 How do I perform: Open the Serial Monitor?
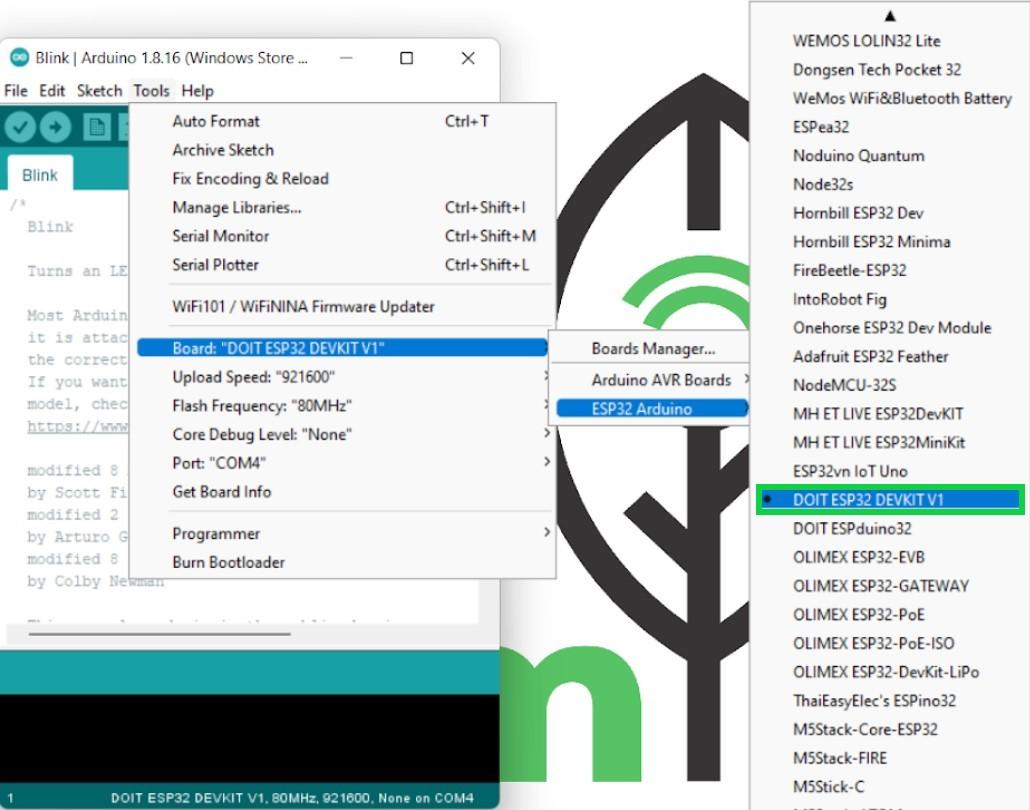pos(221,236)
